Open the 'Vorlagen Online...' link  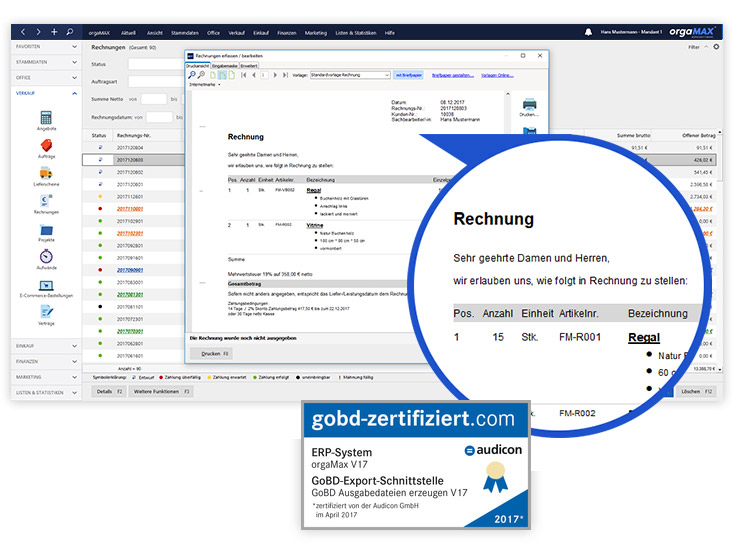(x=497, y=75)
